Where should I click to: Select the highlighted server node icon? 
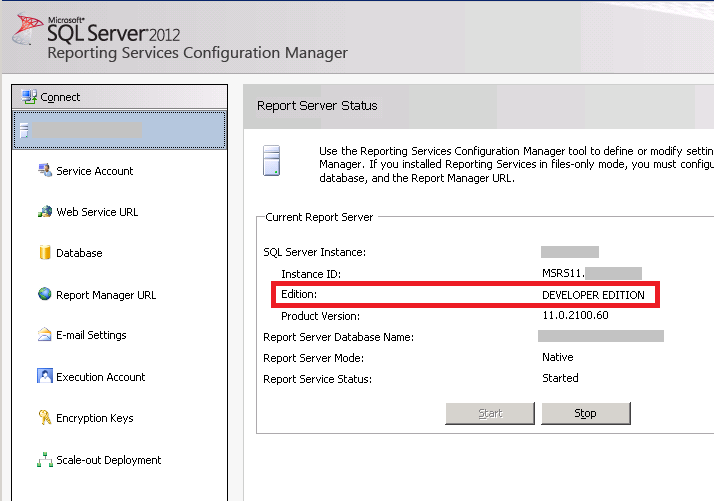tap(24, 130)
